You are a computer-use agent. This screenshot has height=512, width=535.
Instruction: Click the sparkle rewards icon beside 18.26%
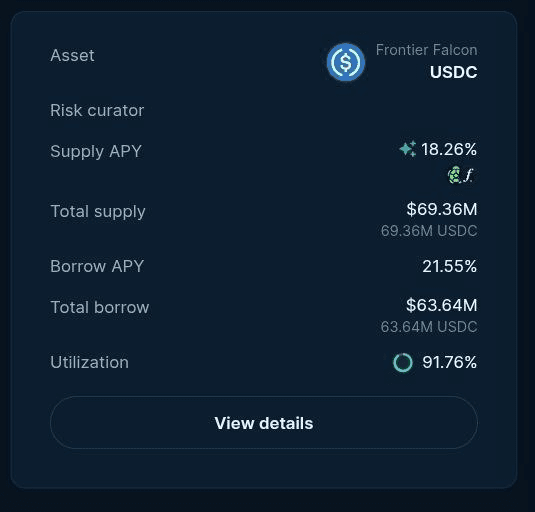pos(408,149)
